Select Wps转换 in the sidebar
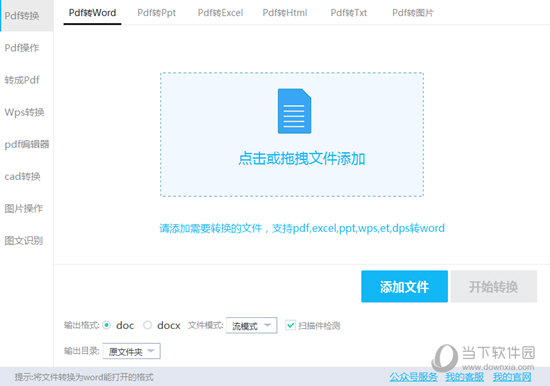The width and height of the screenshot is (550, 386). [24, 112]
